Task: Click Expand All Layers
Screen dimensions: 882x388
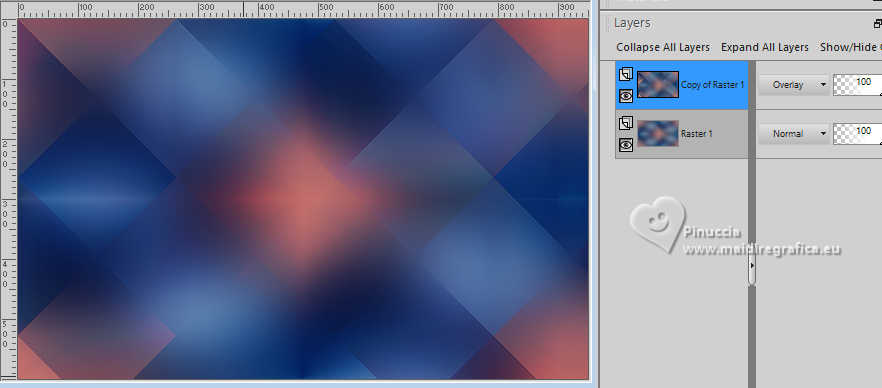Action: (x=764, y=47)
